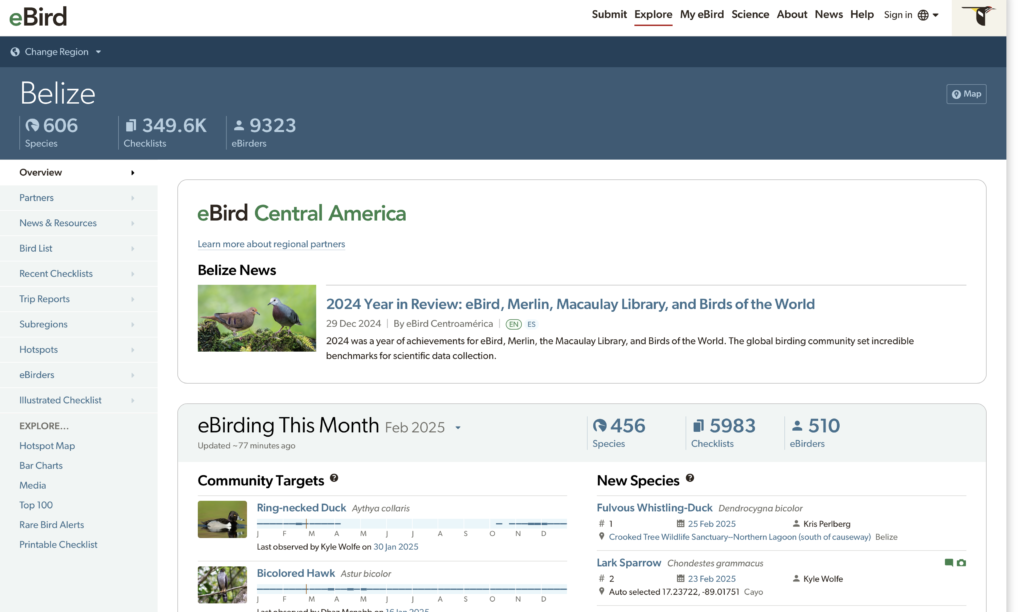Click the person icon next to 510

point(797,426)
